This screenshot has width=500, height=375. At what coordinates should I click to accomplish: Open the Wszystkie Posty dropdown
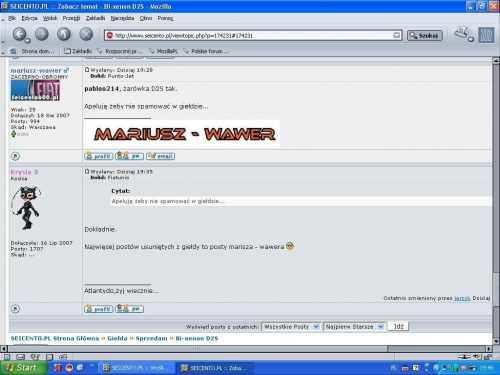tap(291, 327)
